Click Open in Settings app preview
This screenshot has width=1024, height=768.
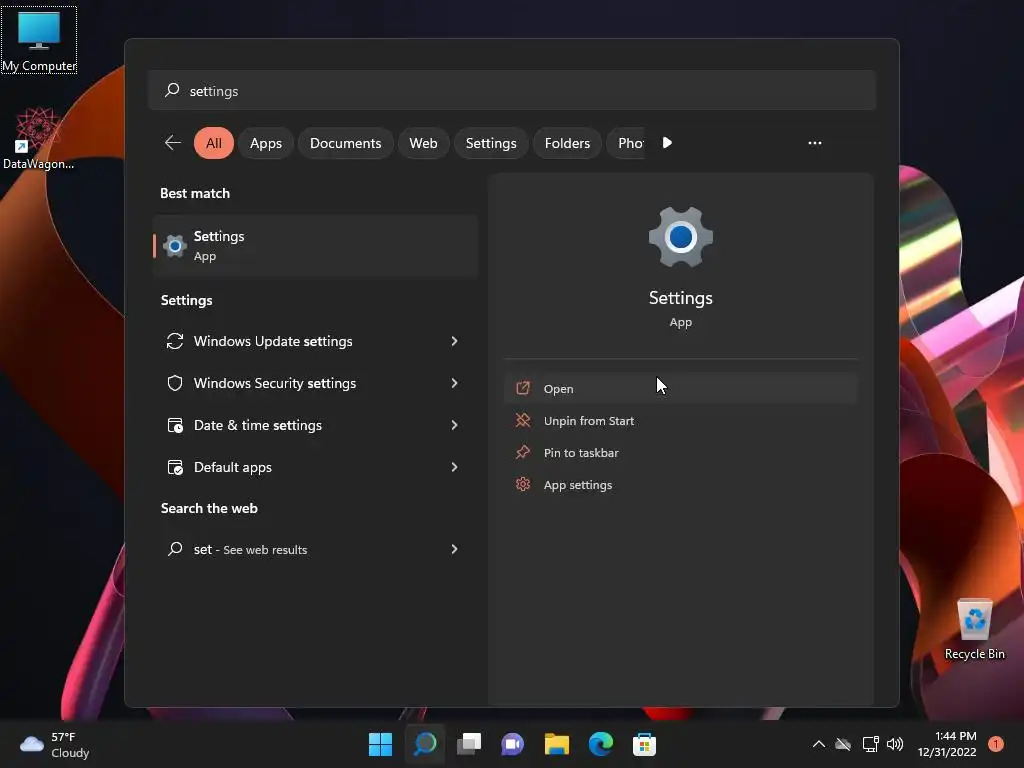[680, 389]
